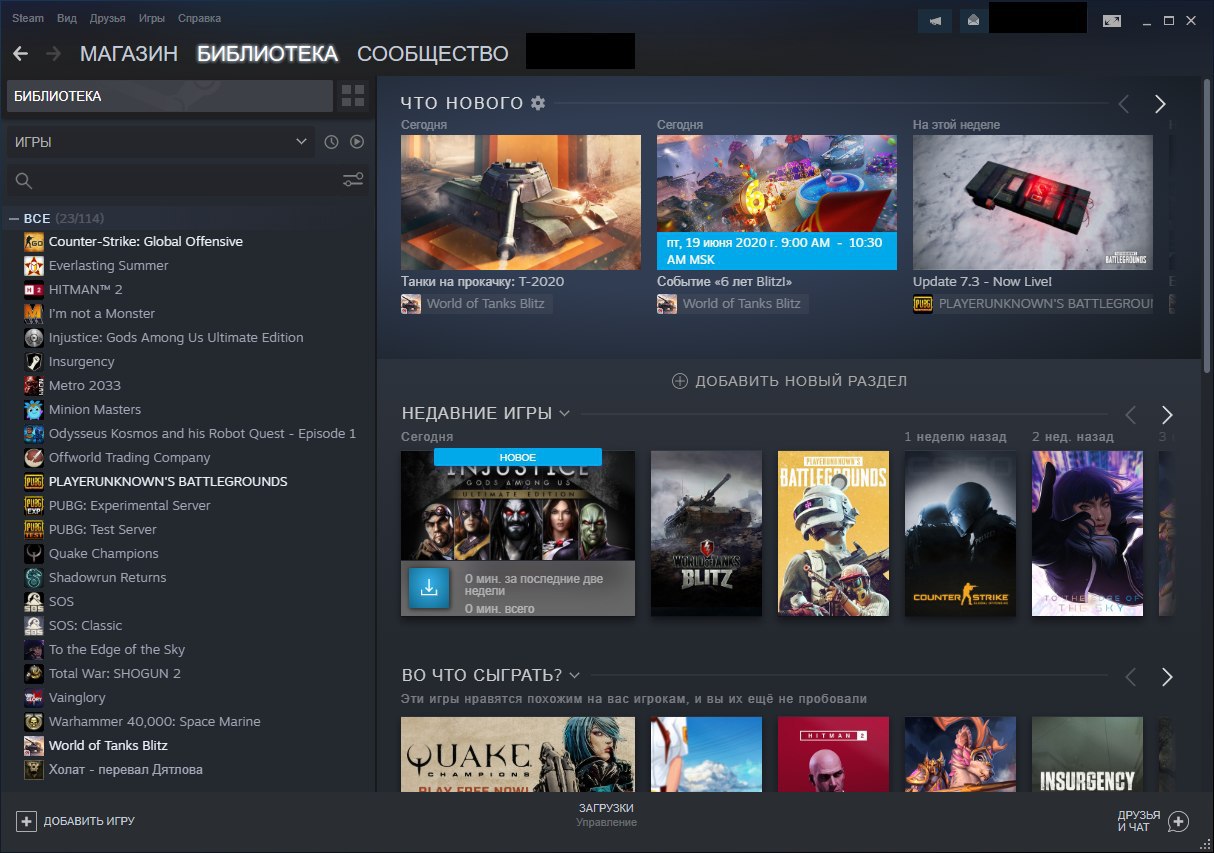Expand the ВО ЧТО СЫГРАТЬ shelf dropdown

click(x=574, y=675)
